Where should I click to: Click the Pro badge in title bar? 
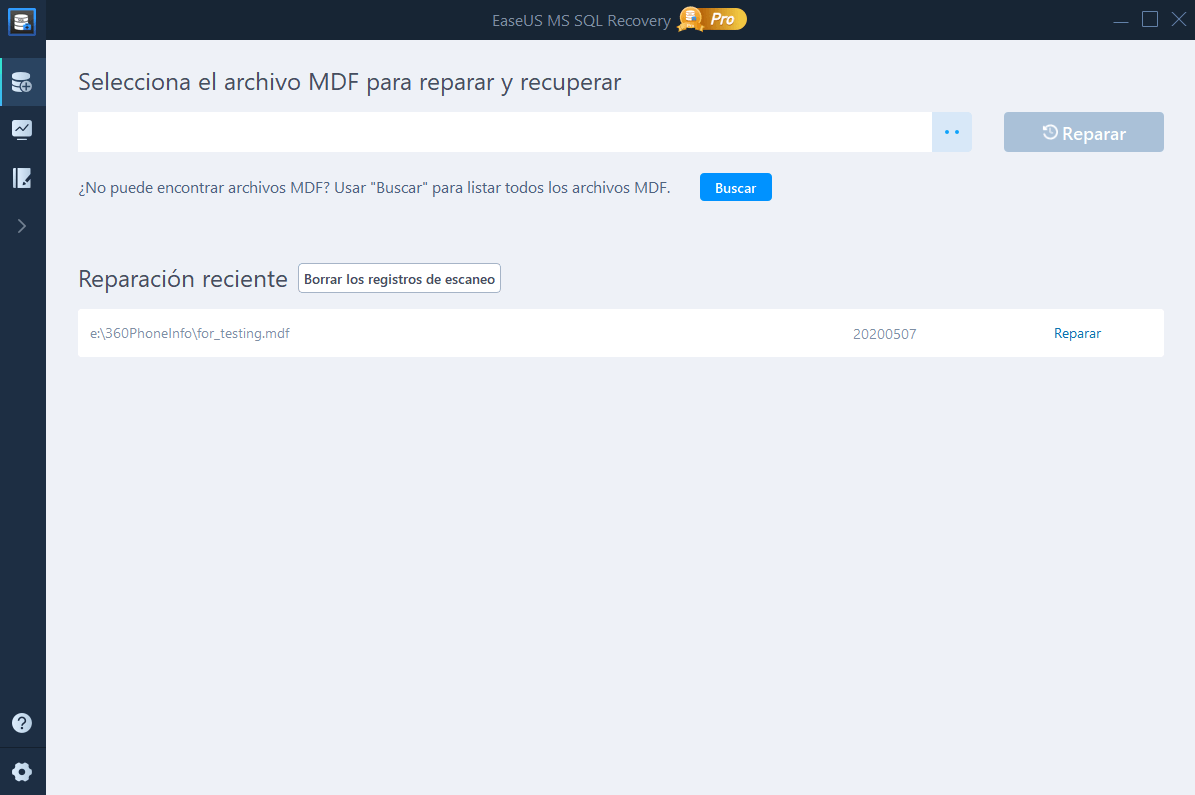click(712, 19)
